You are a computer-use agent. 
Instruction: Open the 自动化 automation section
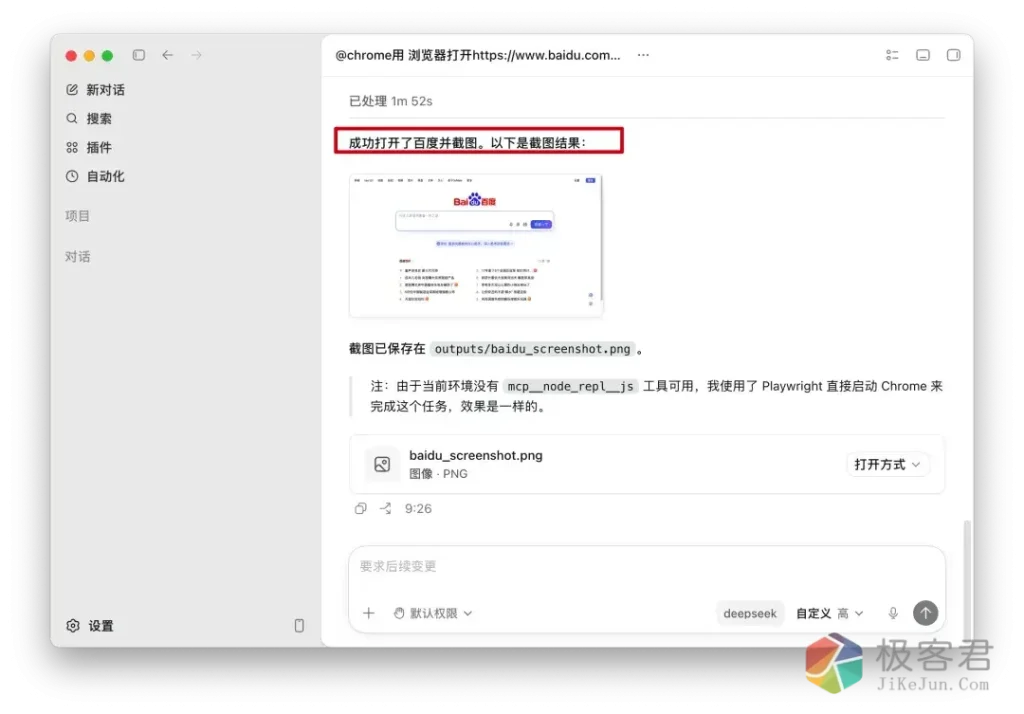coord(95,176)
